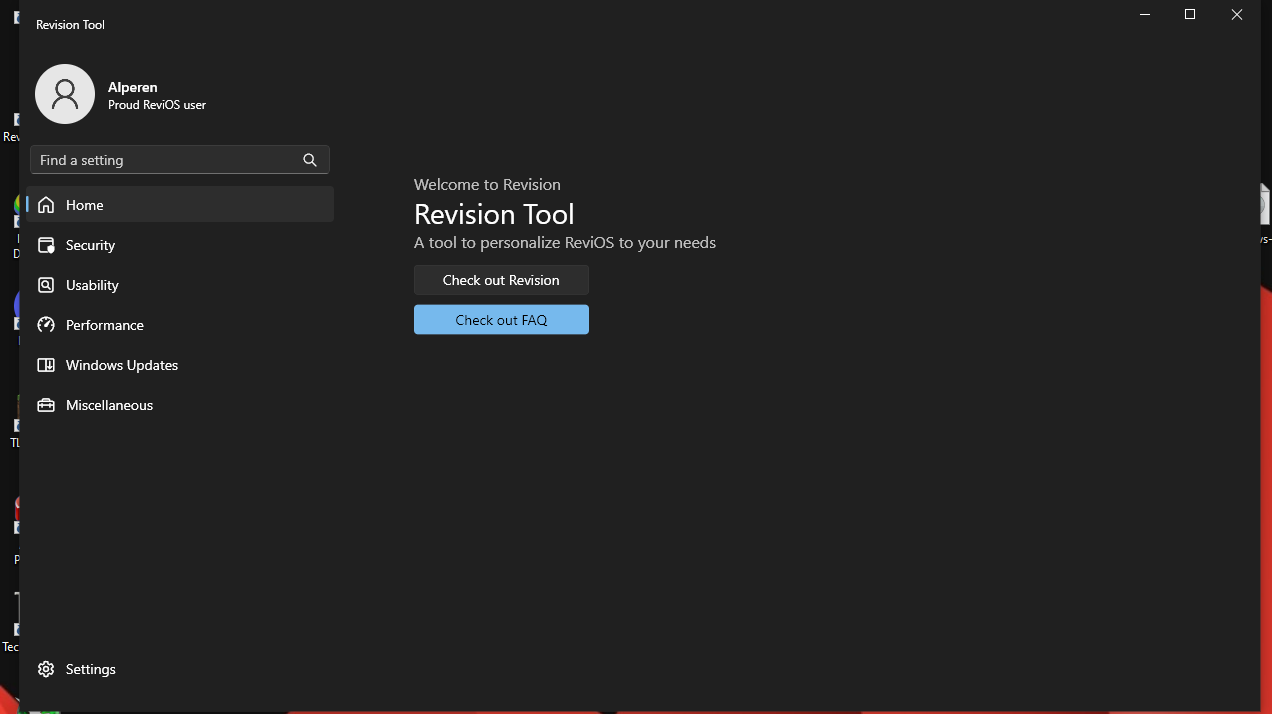The image size is (1272, 714).
Task: Click the Miscellaneous toolbox icon
Action: pyautogui.click(x=46, y=405)
